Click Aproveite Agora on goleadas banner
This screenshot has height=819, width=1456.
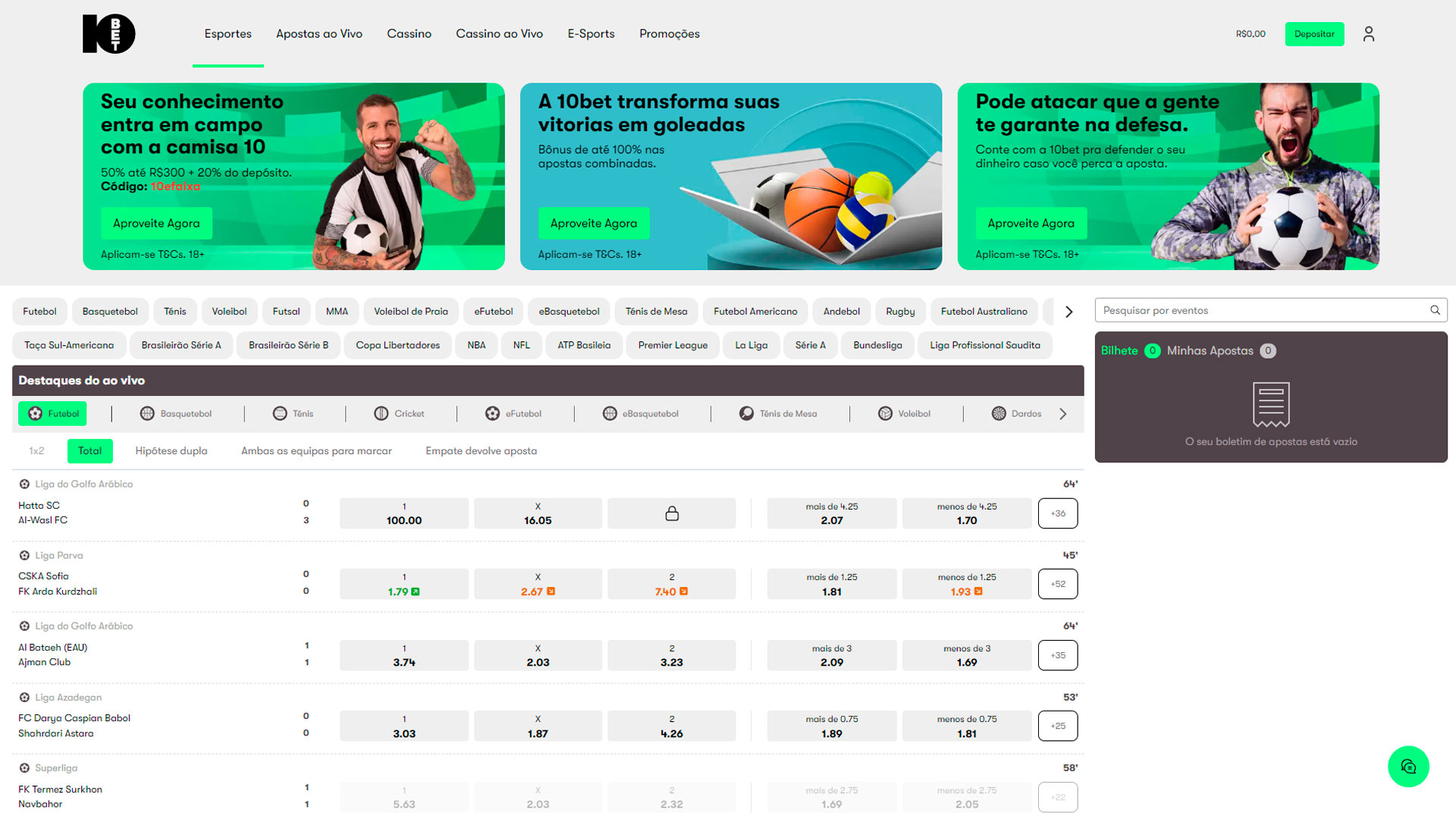[594, 224]
